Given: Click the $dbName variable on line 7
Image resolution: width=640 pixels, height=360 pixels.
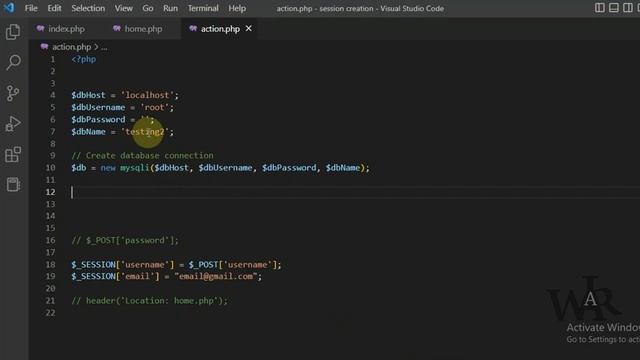Looking at the screenshot, I should pyautogui.click(x=88, y=132).
